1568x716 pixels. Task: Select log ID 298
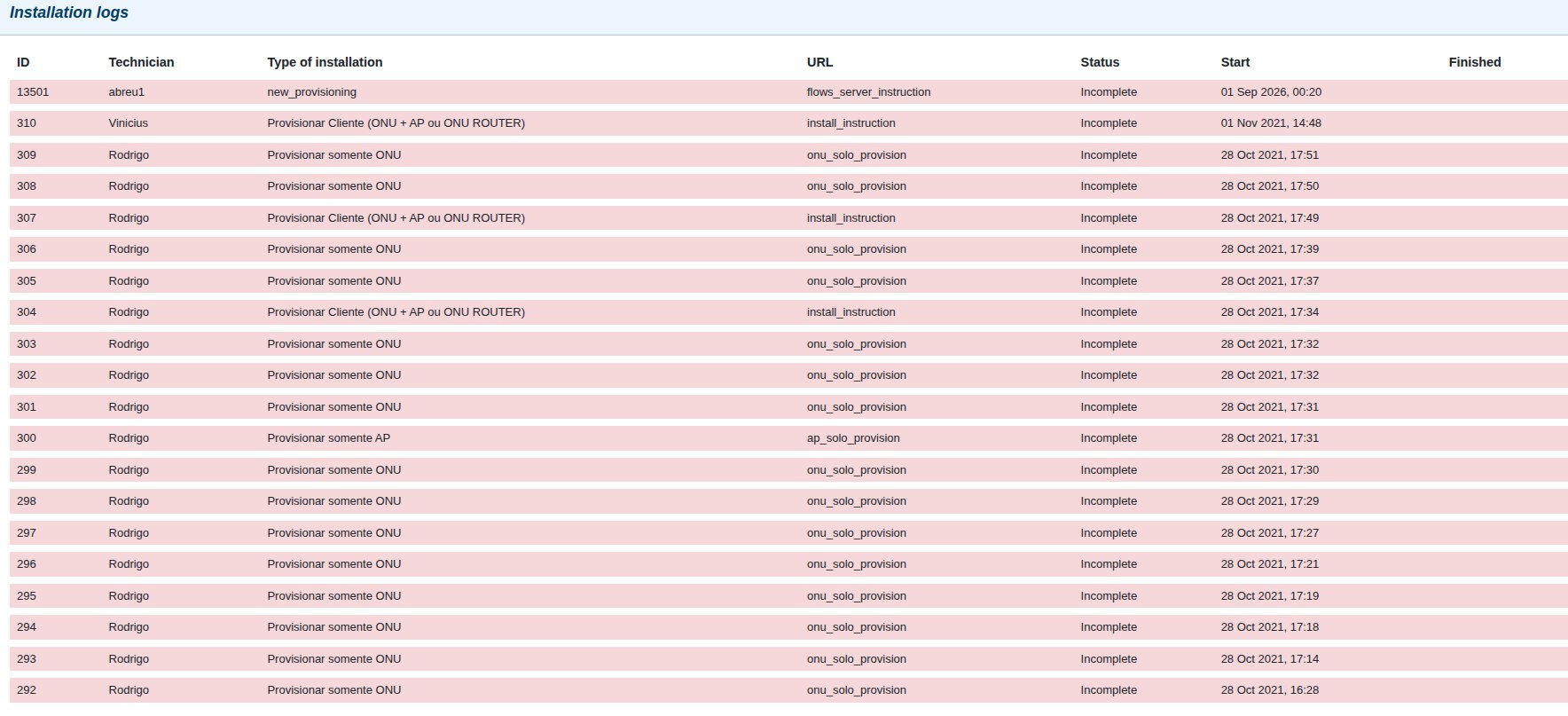[27, 501]
